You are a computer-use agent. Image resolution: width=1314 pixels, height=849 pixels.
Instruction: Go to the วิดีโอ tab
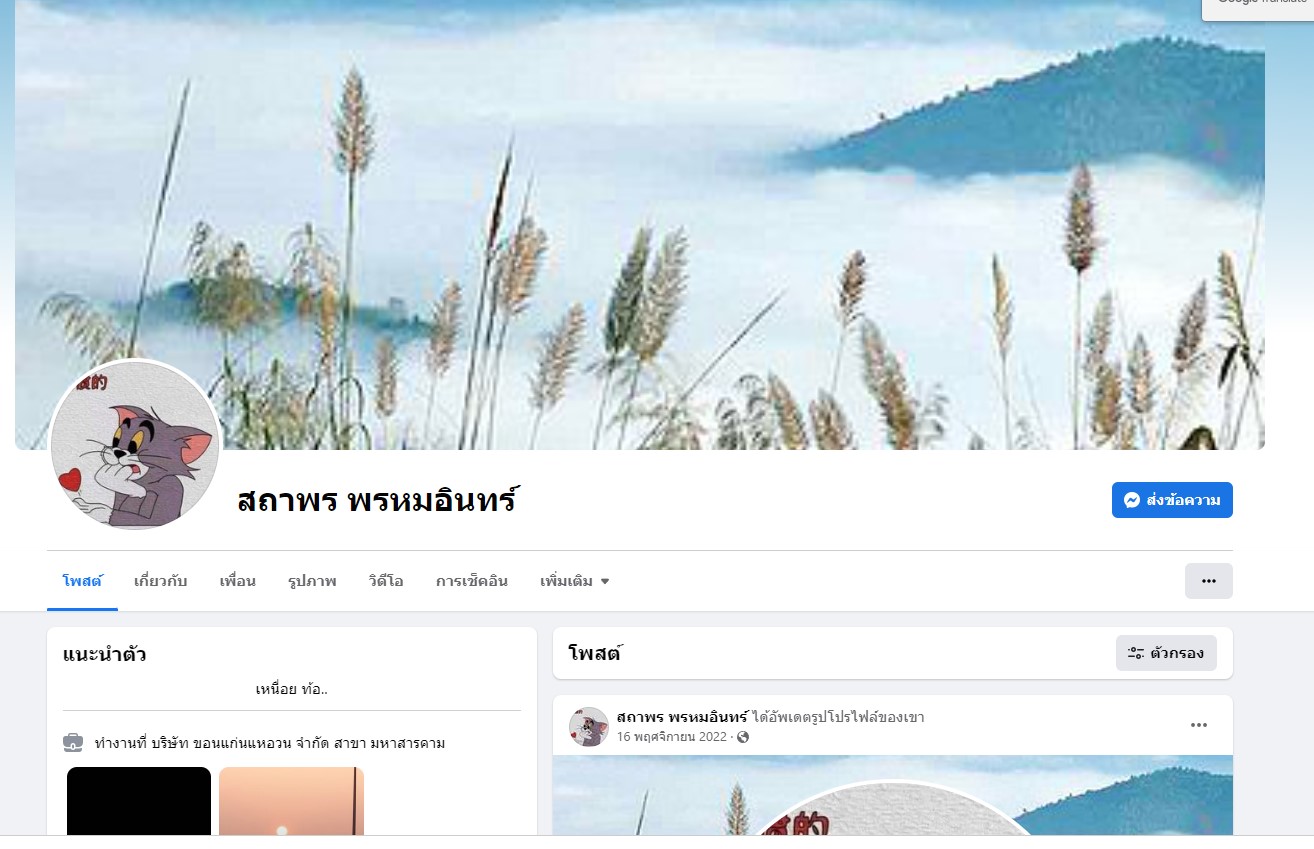point(385,581)
